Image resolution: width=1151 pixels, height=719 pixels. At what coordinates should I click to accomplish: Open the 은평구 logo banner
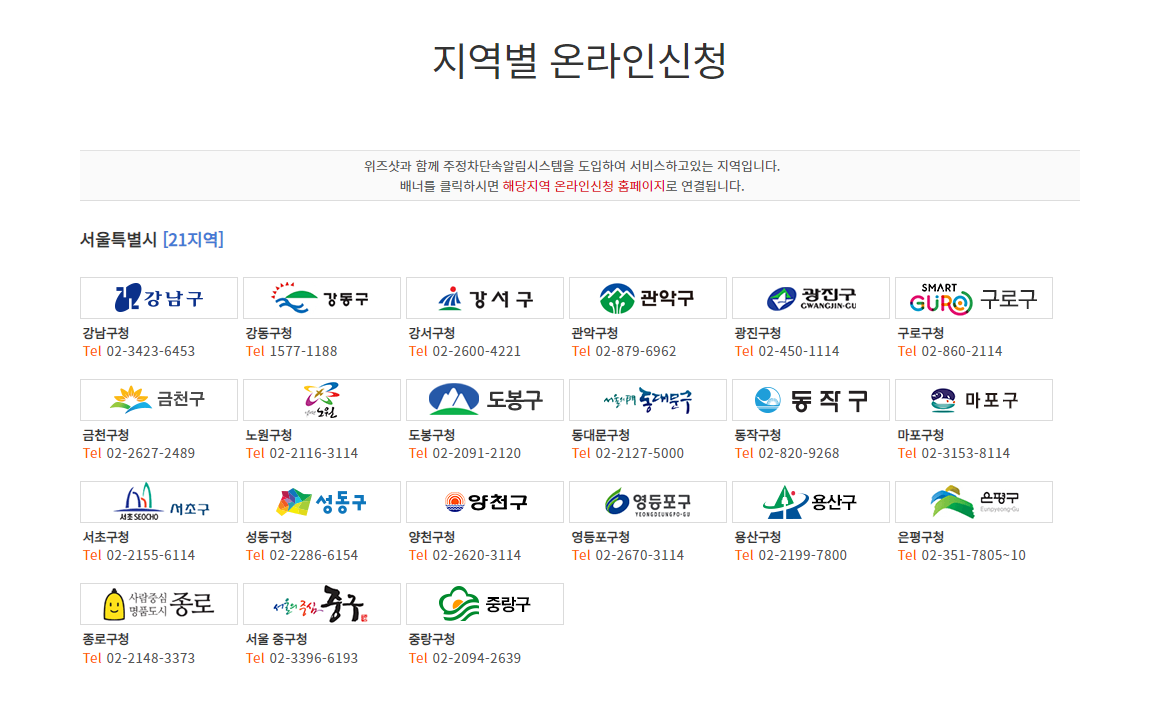coord(973,502)
